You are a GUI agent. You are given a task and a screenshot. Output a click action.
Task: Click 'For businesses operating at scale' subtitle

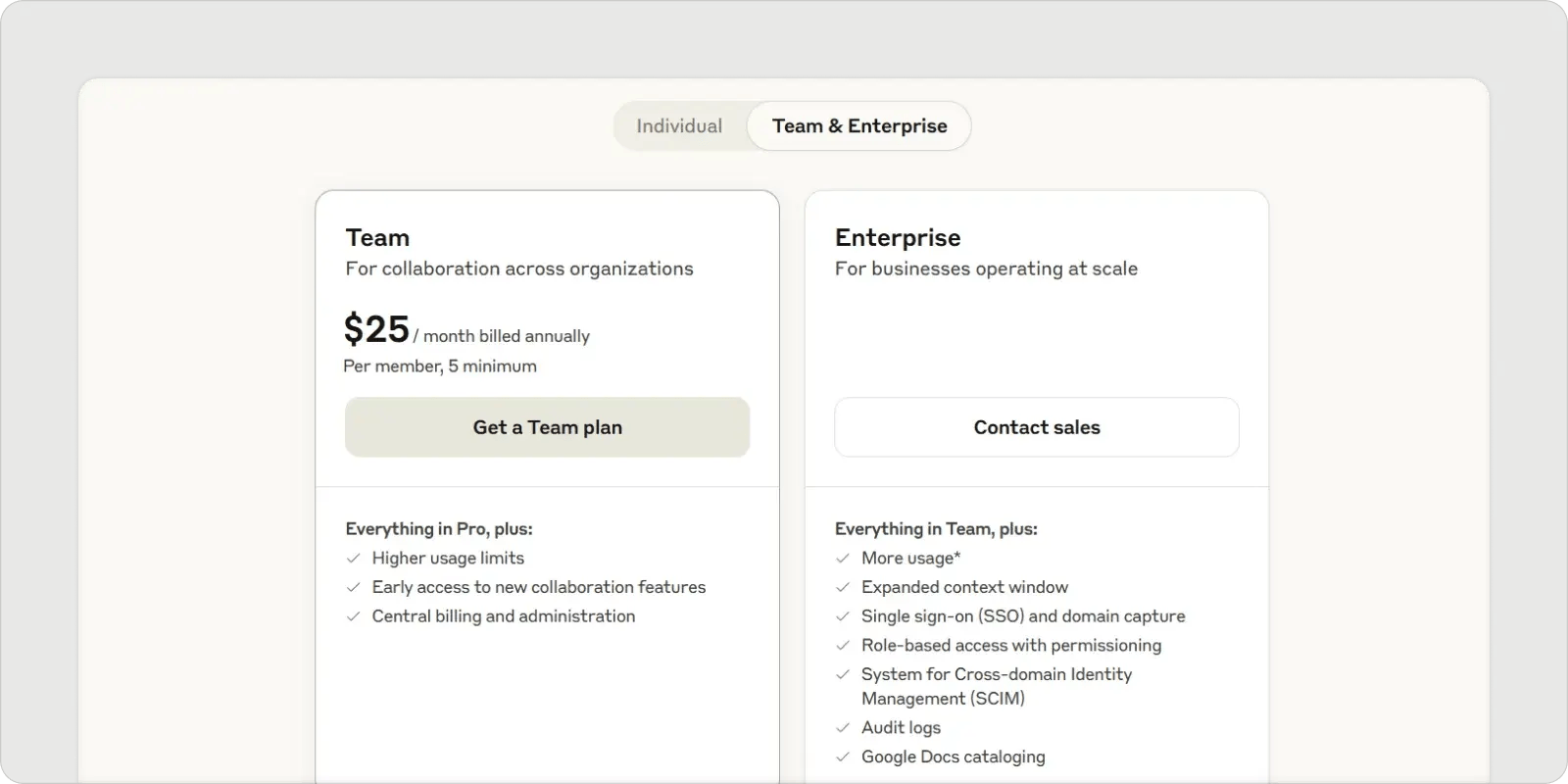986,269
